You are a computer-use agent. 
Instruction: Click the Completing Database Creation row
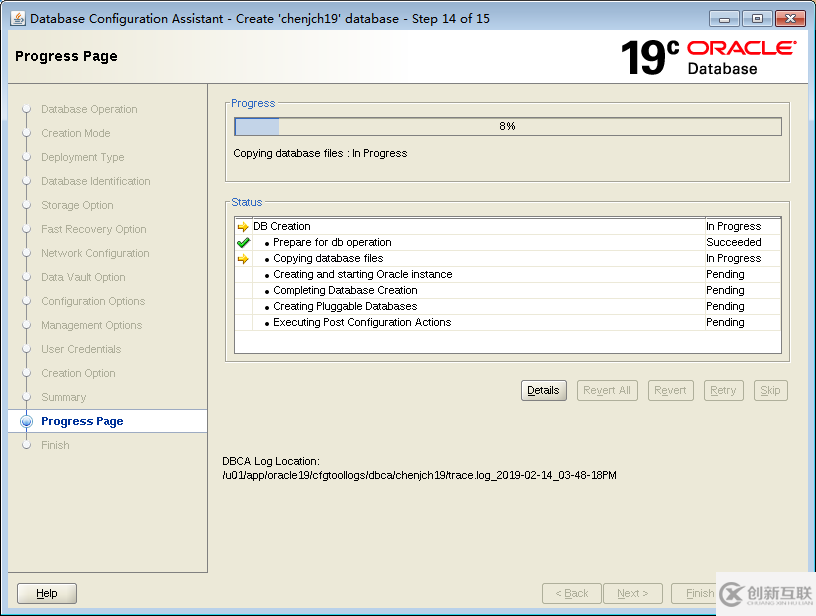[508, 290]
